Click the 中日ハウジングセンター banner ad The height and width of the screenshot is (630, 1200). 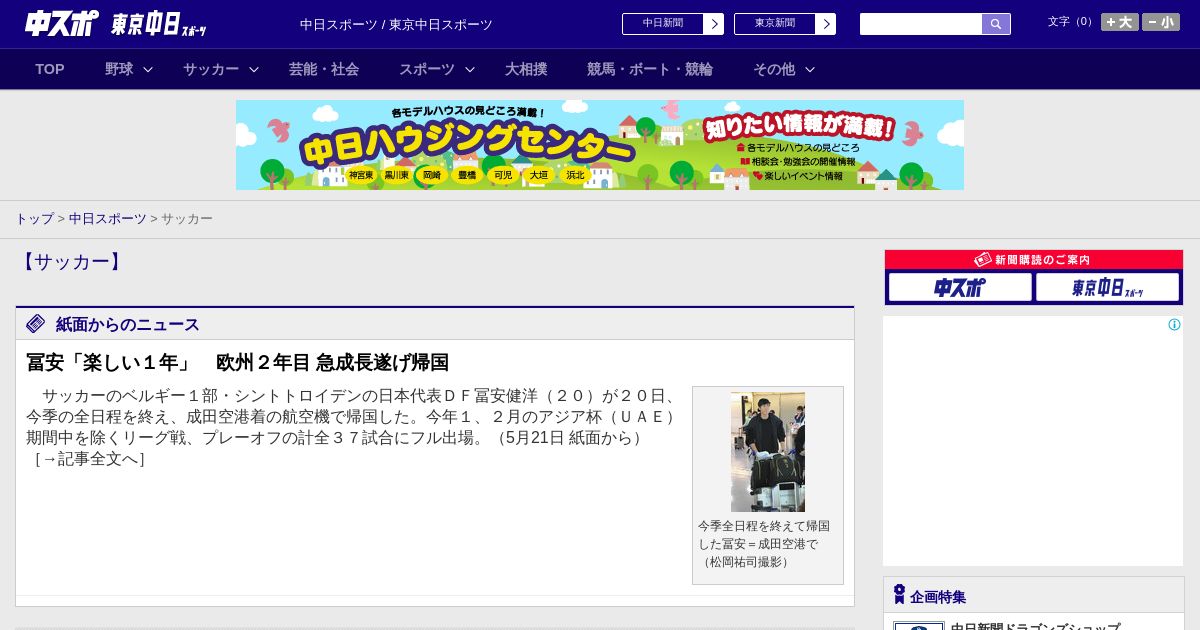(x=600, y=145)
